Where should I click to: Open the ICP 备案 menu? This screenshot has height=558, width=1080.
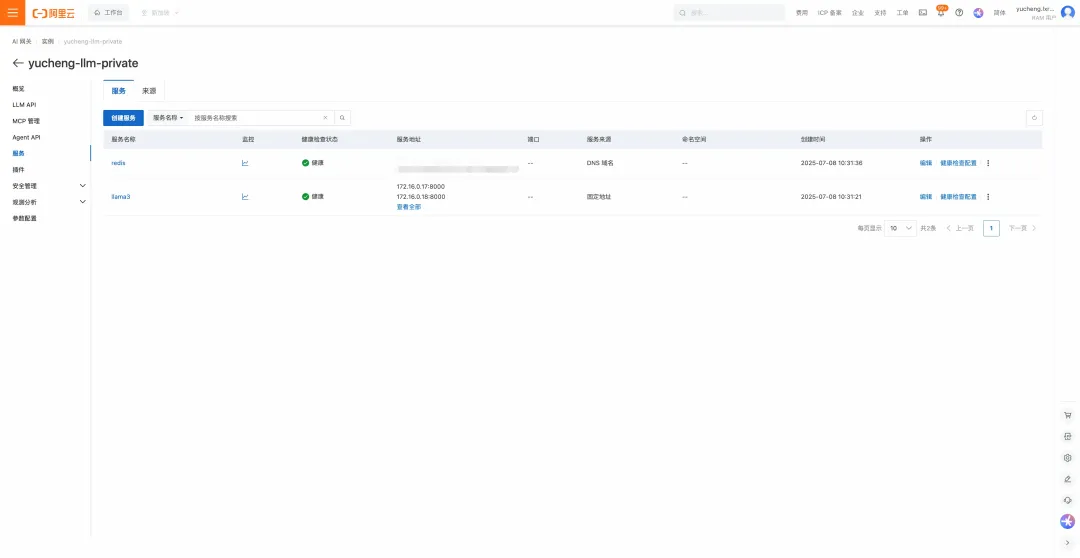pos(829,13)
